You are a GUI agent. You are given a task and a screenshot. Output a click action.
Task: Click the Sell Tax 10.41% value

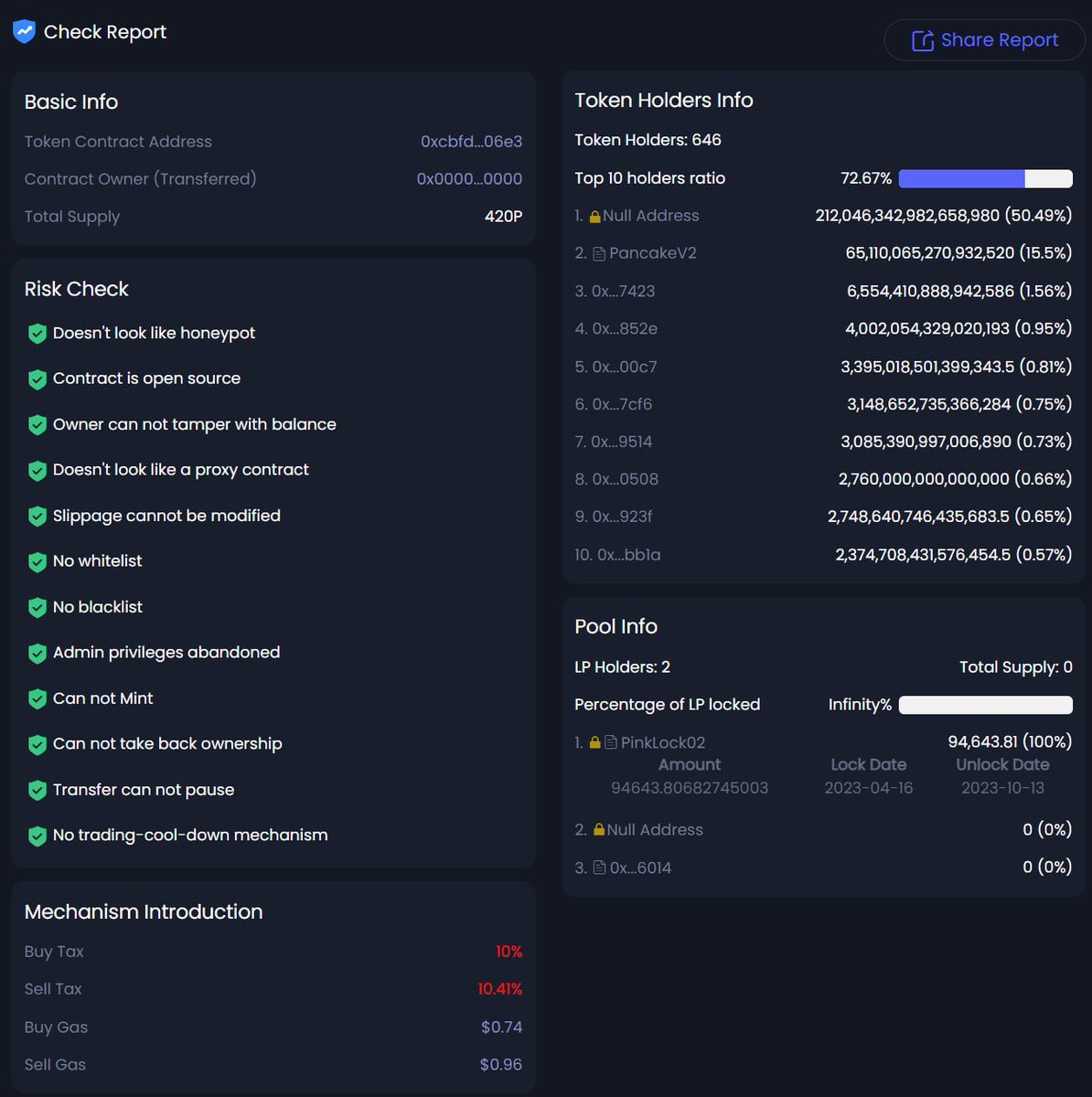click(500, 989)
